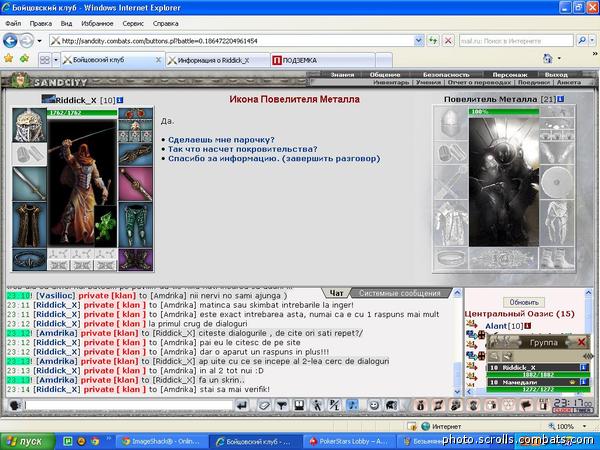Toggle the music note sound icon
Image resolution: width=600 pixels, height=450 pixels.
click(x=352, y=405)
